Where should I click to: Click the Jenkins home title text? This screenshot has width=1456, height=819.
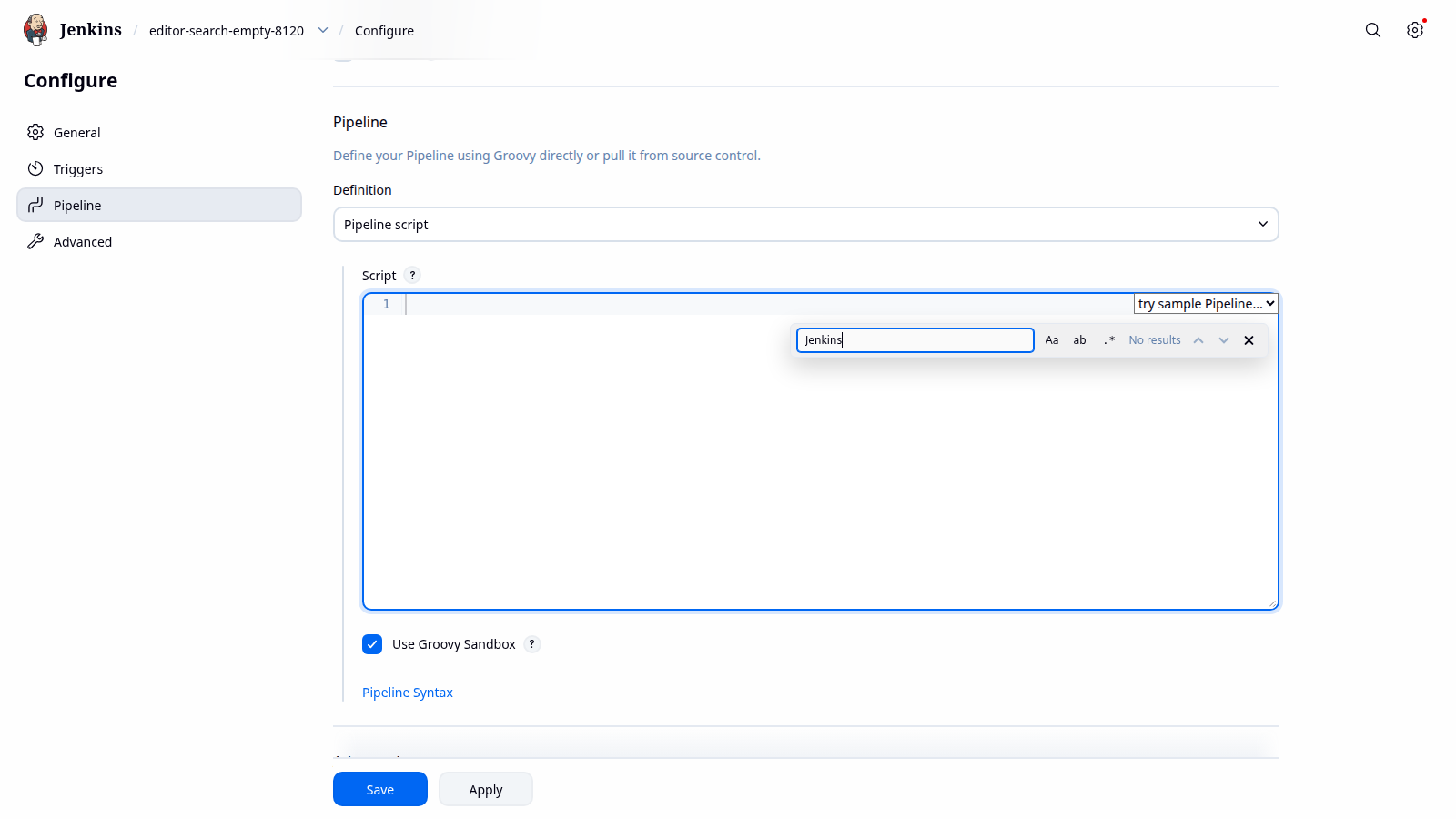(91, 30)
